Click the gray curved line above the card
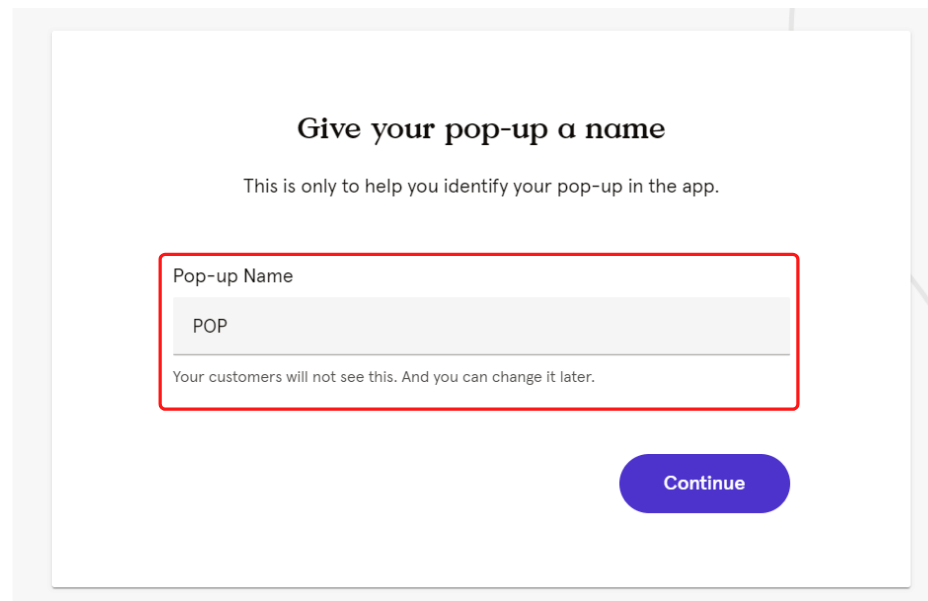The width and height of the screenshot is (928, 601). tap(791, 19)
